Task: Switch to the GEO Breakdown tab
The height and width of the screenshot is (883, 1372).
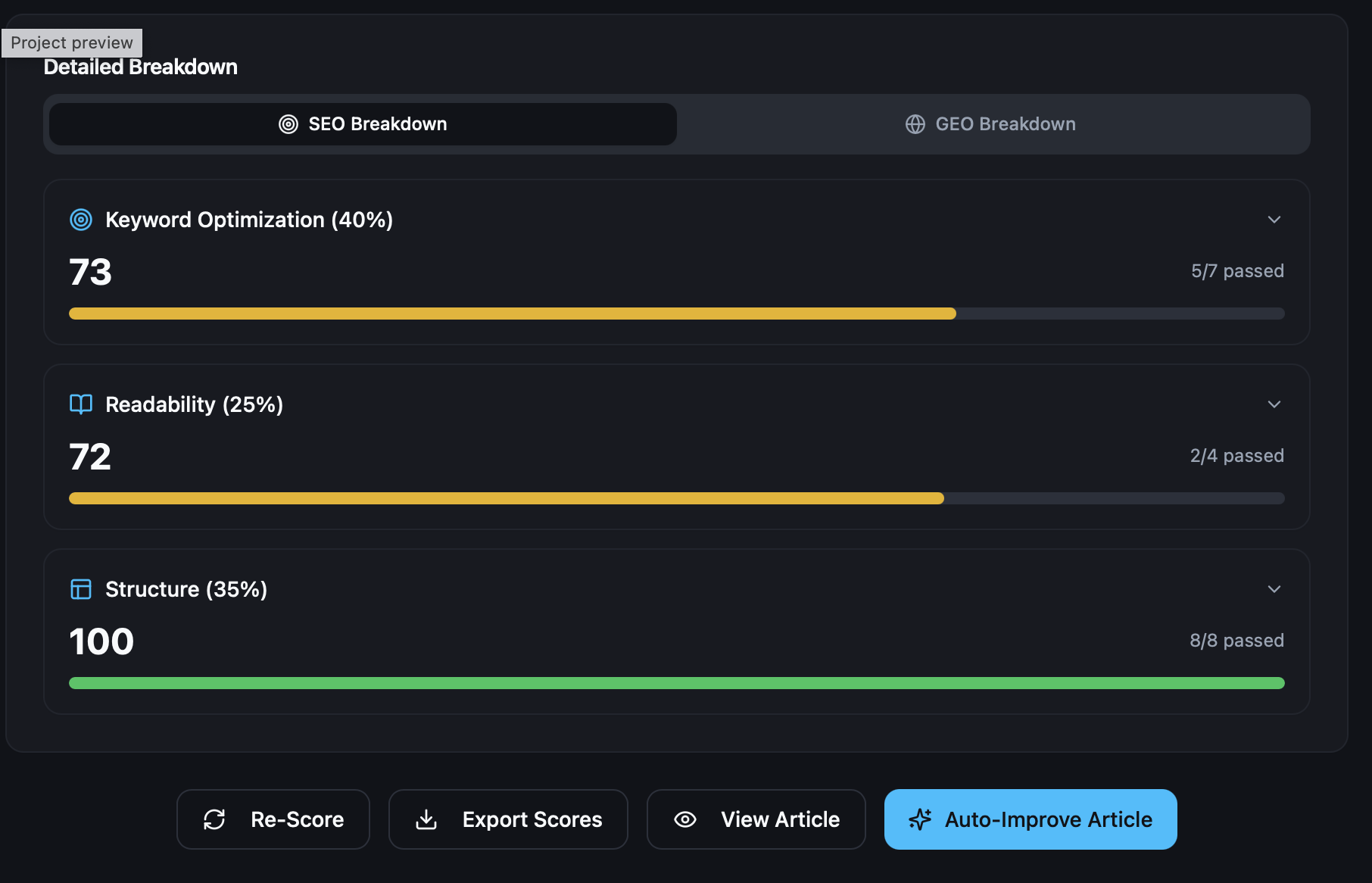Action: [990, 124]
